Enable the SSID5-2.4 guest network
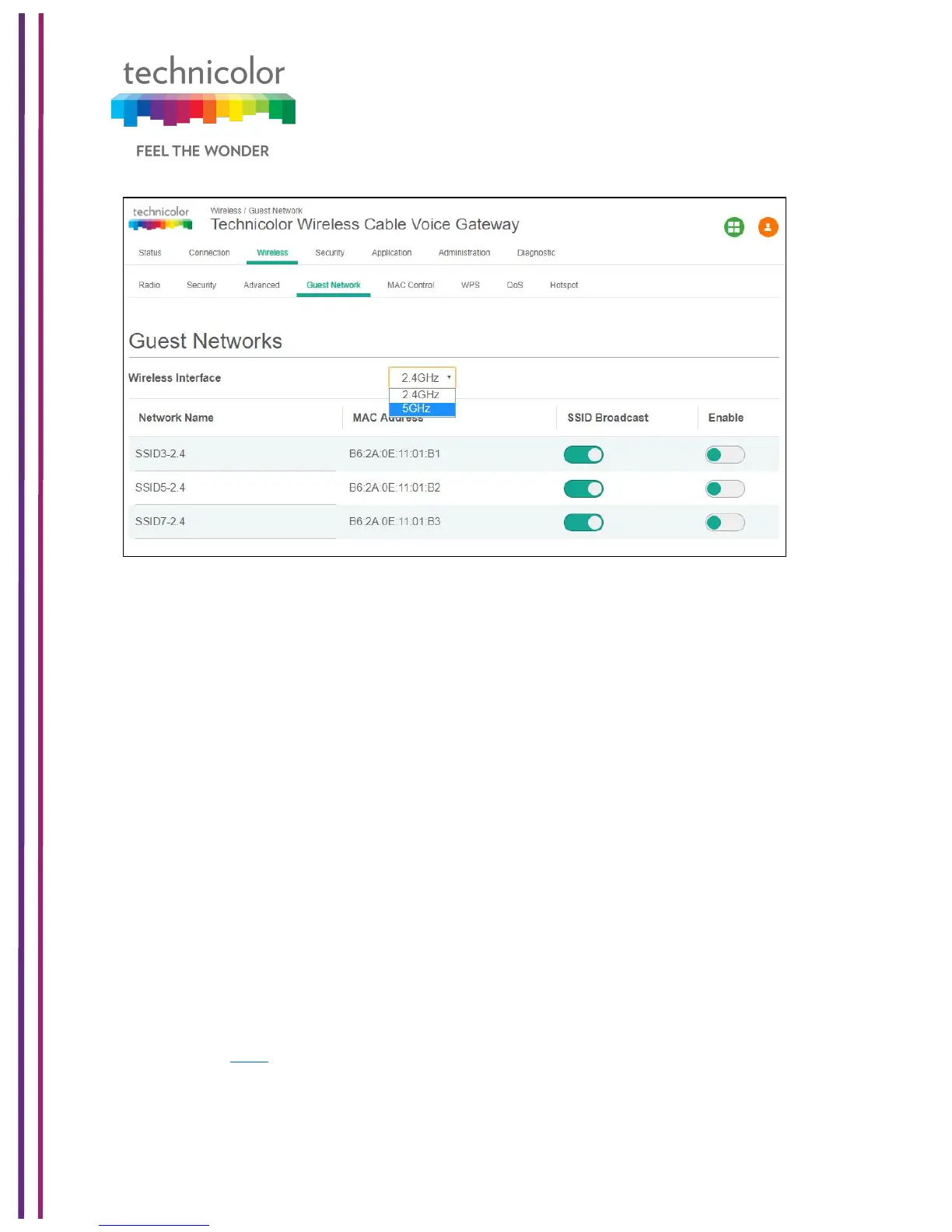 click(725, 488)
